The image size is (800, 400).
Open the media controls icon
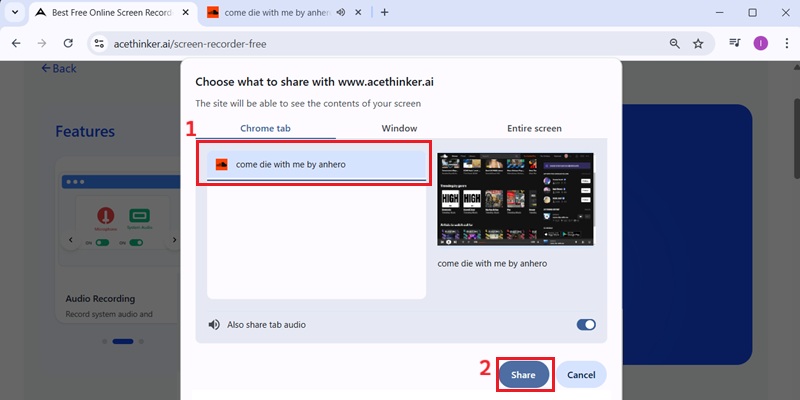coord(735,43)
